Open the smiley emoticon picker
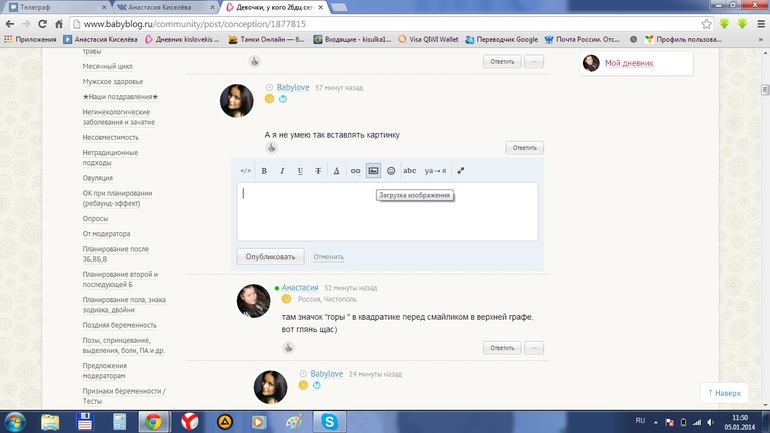The height and width of the screenshot is (433, 770). 391,171
